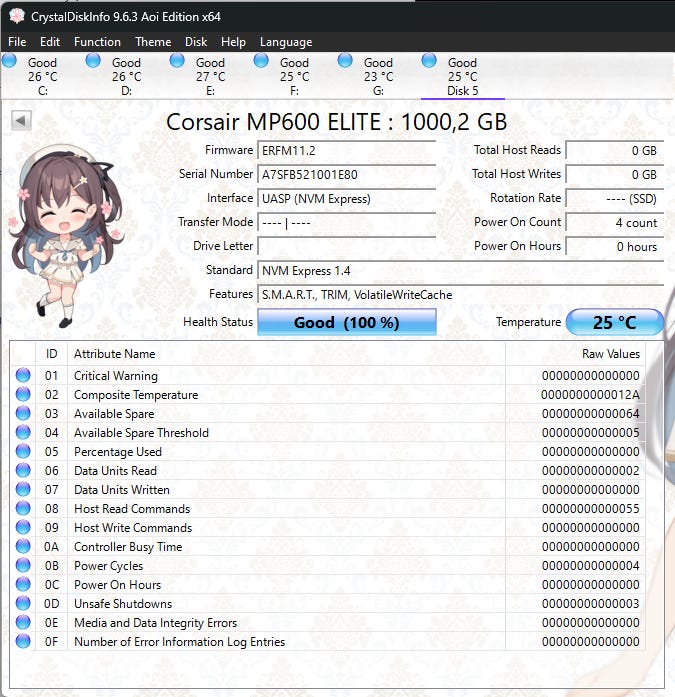
Task: Select the G: drive tab
Action: (x=378, y=76)
